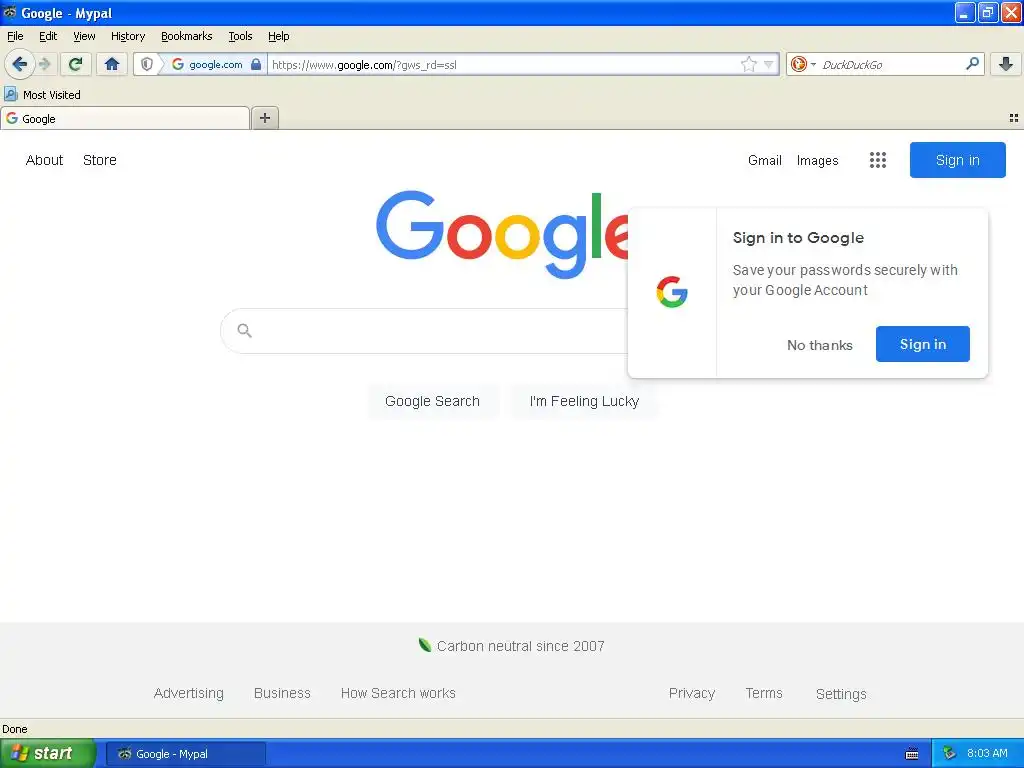Open the Downloads arrow button
This screenshot has width=1024, height=768.
click(1006, 64)
